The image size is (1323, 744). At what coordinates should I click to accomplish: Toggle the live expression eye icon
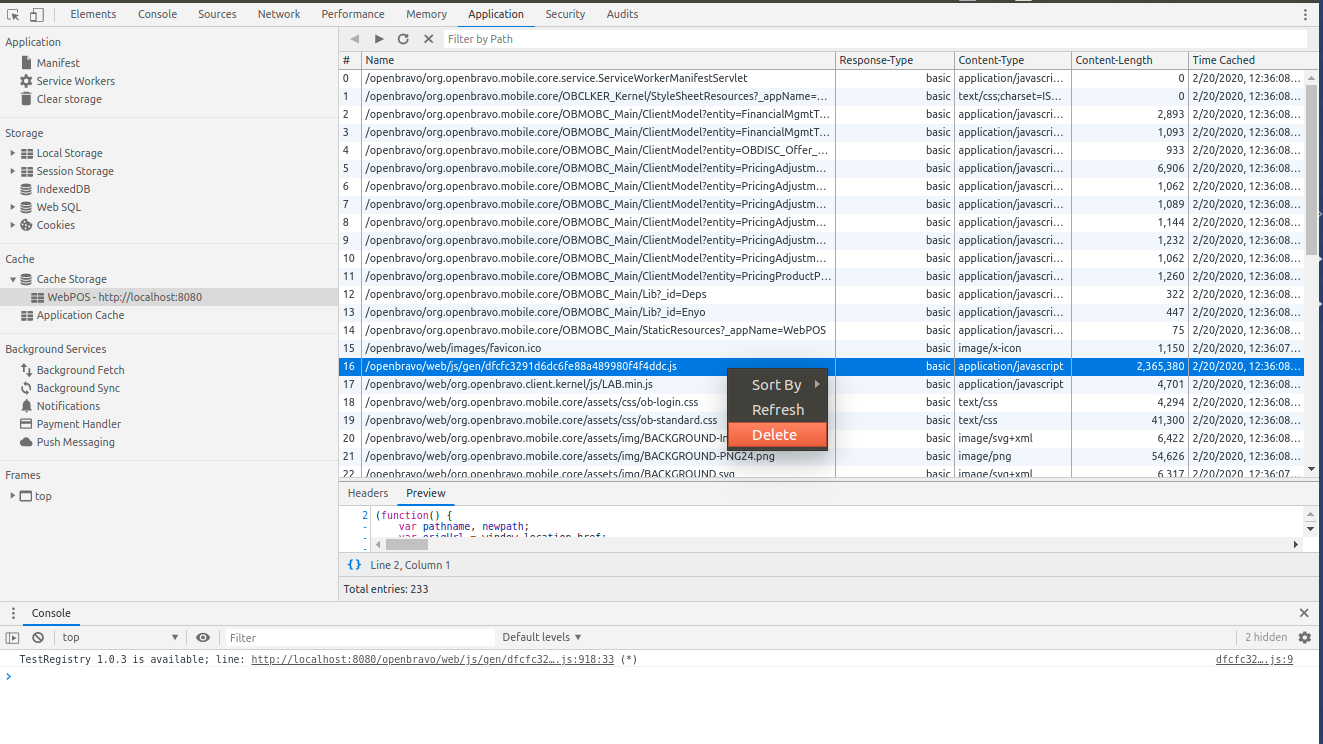click(x=203, y=637)
